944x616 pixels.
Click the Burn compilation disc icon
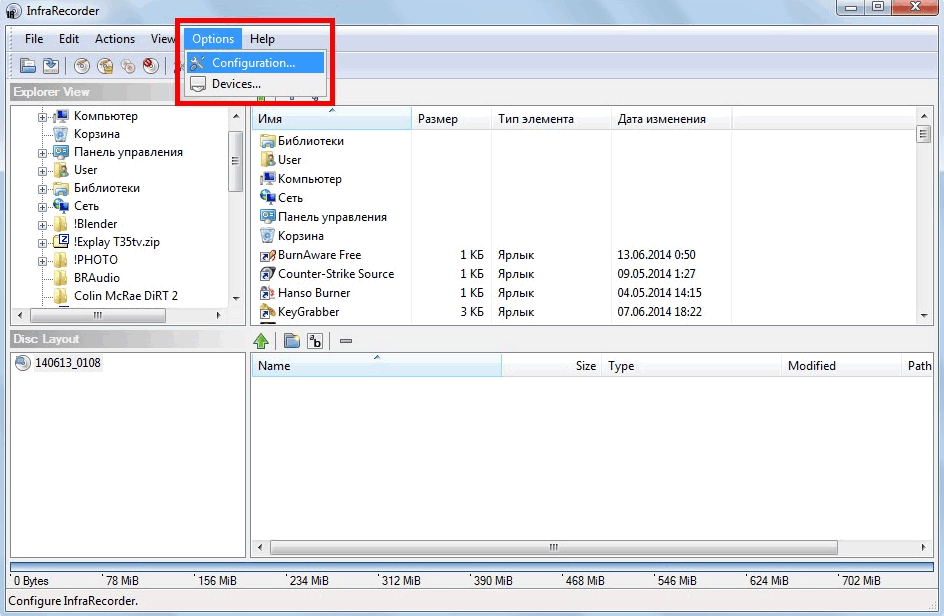pos(82,65)
